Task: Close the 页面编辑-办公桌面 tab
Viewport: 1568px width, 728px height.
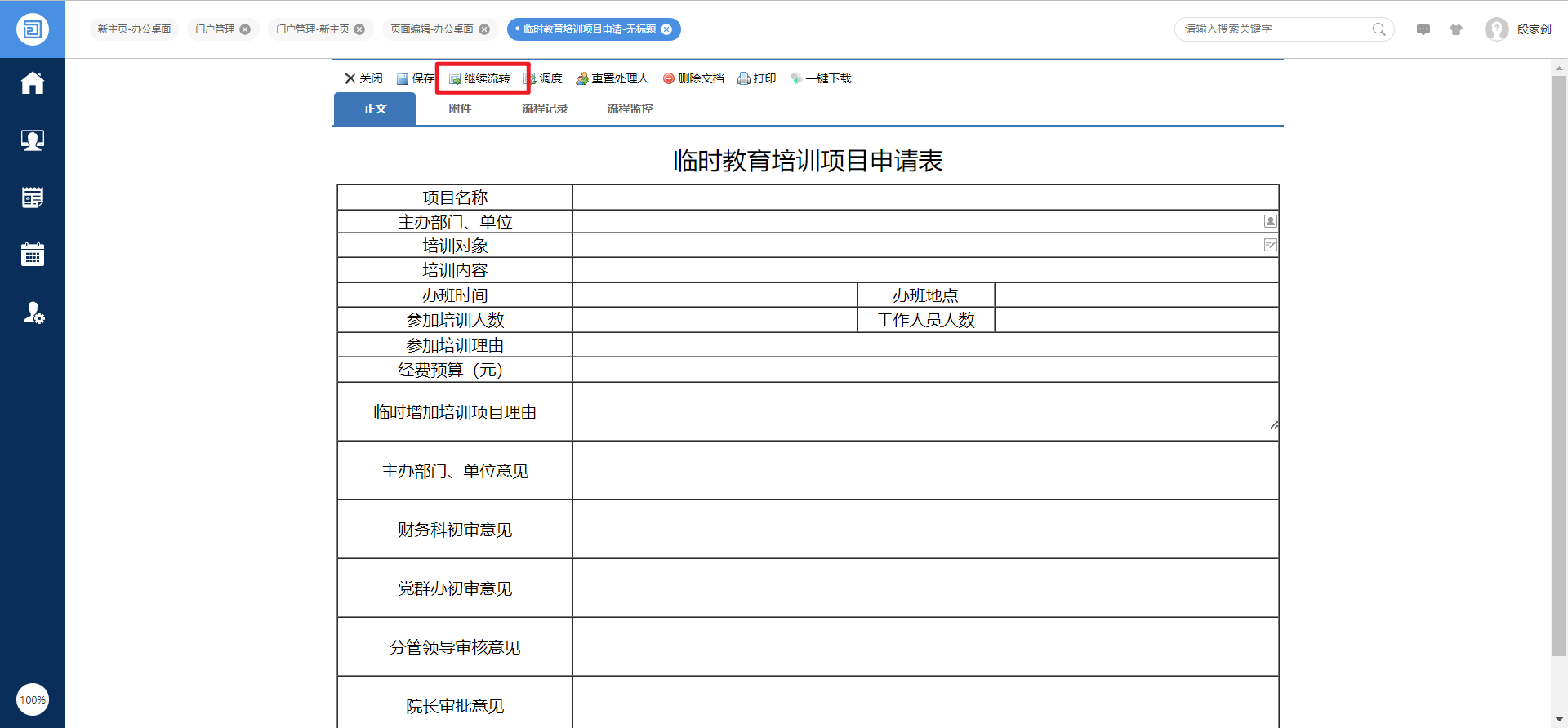Action: 484,29
